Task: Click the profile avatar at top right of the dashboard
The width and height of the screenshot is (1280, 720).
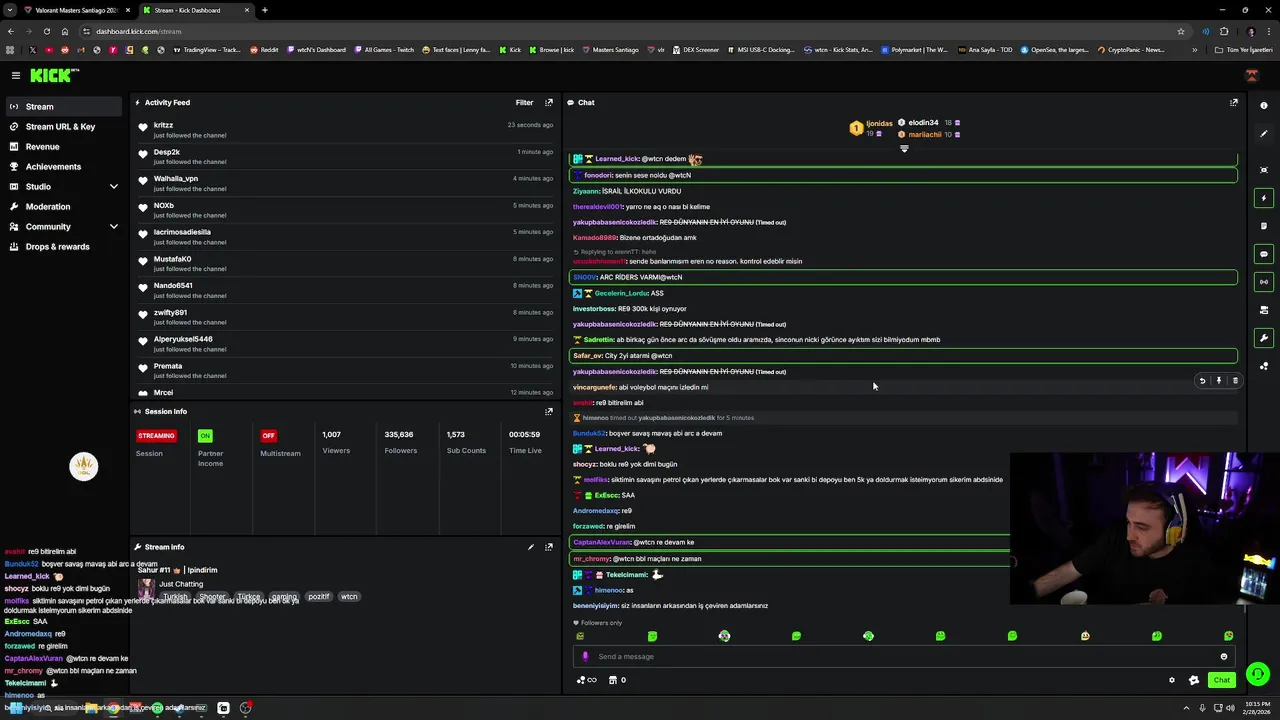Action: (x=1251, y=75)
